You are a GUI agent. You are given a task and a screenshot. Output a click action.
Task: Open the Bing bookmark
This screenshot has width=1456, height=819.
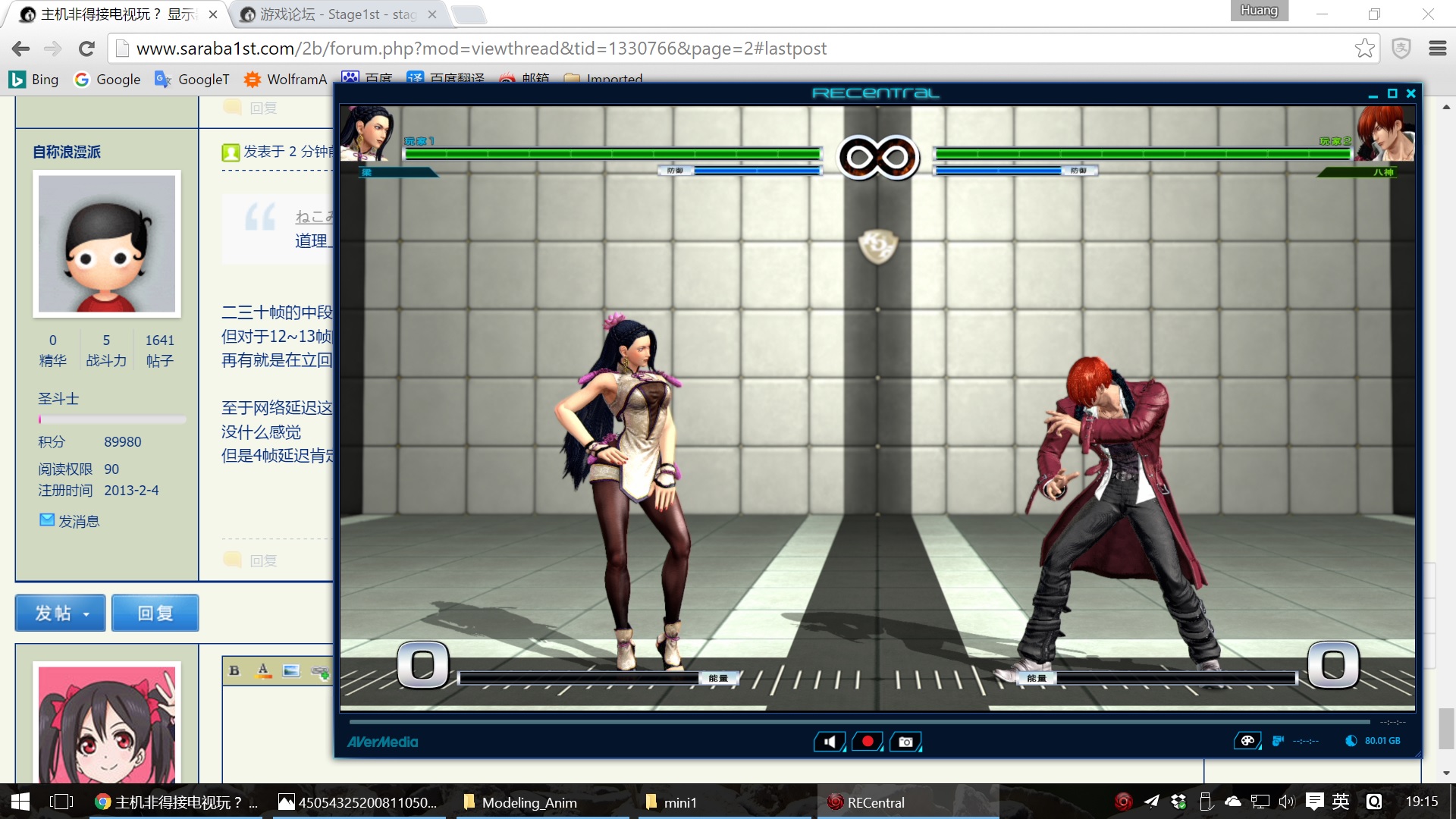[34, 80]
